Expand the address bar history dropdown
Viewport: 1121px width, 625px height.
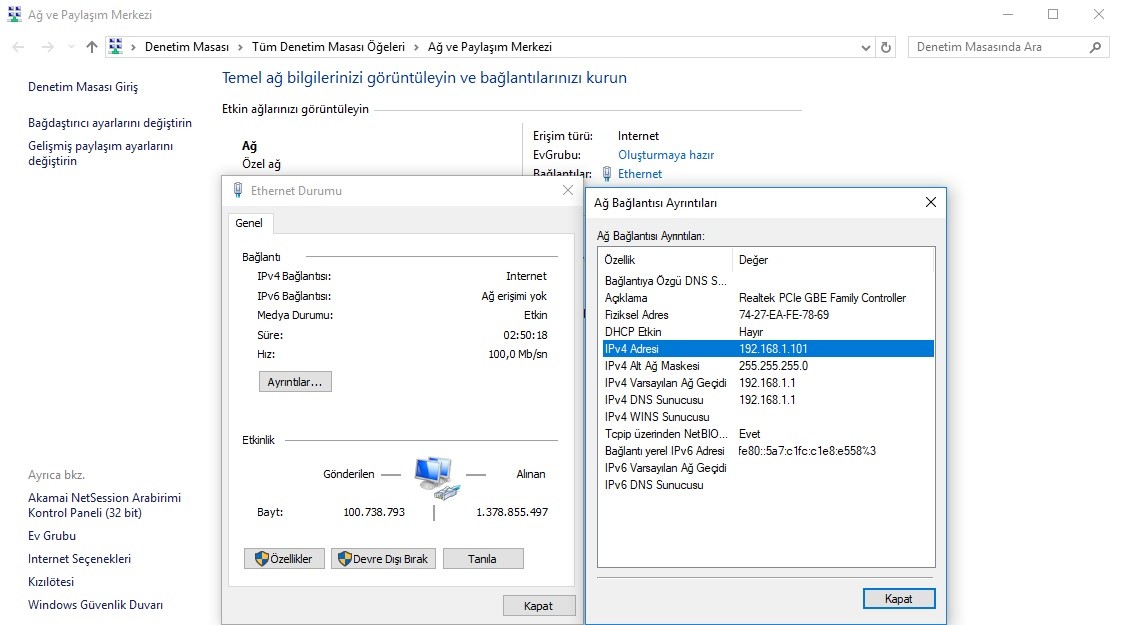tap(865, 47)
